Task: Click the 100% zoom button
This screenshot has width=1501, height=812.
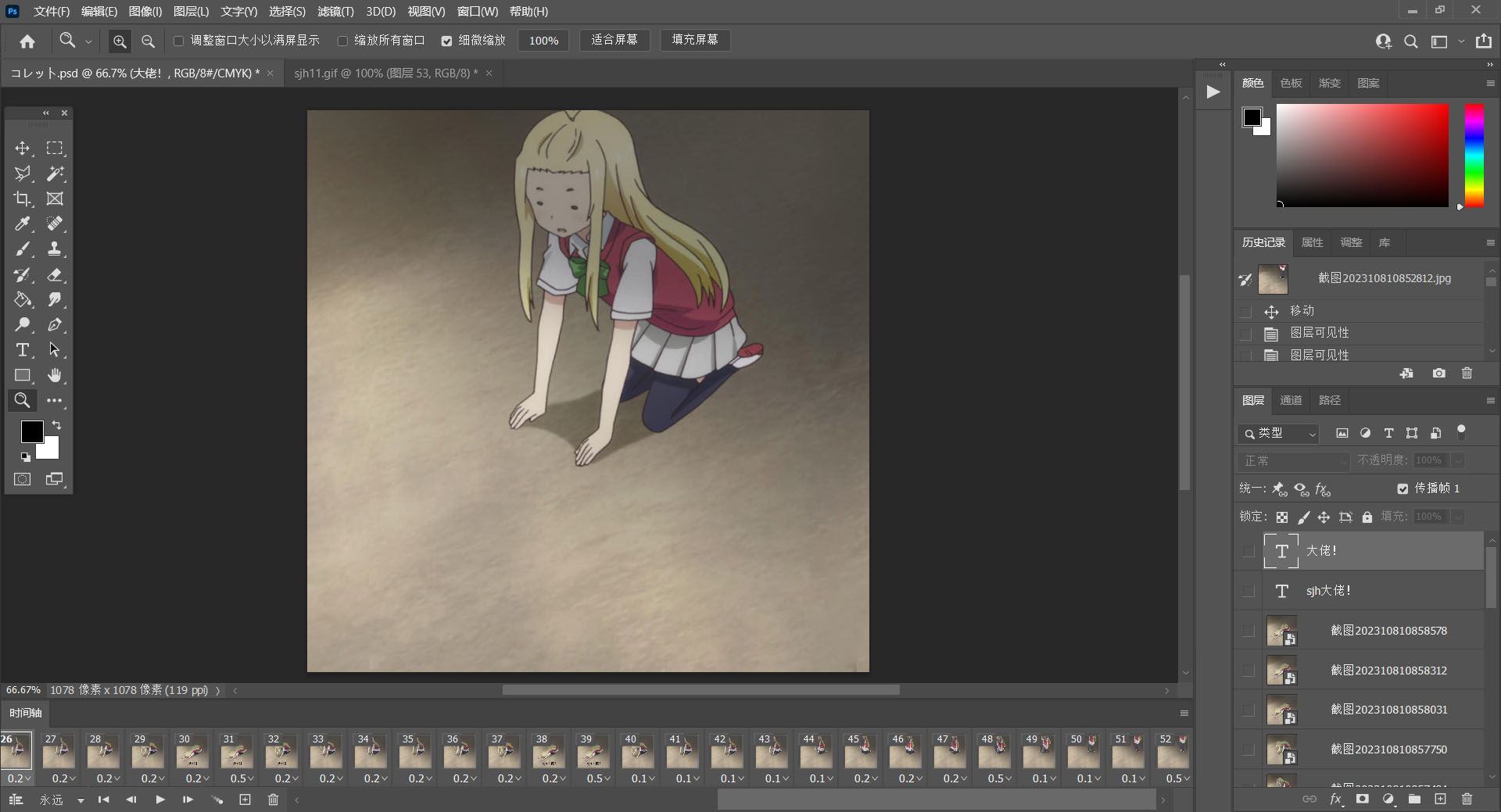Action: (543, 41)
